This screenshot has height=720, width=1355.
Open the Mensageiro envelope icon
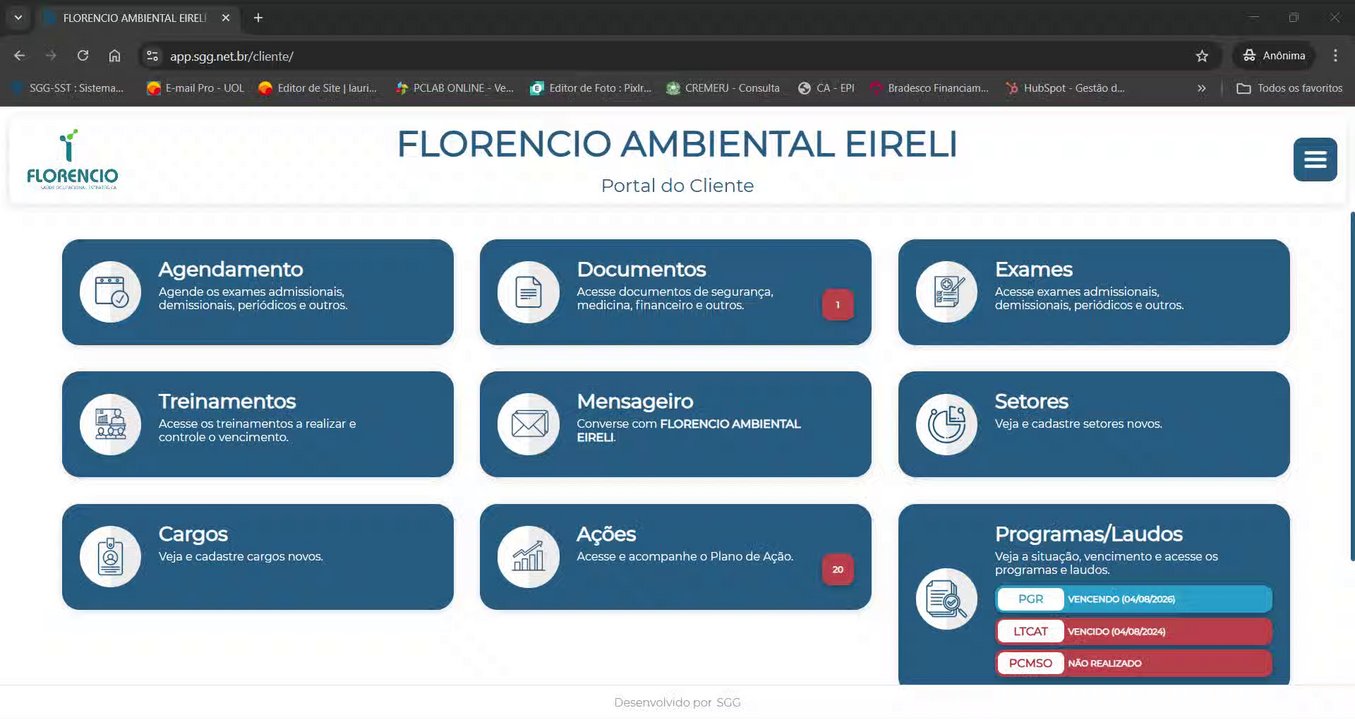[528, 424]
